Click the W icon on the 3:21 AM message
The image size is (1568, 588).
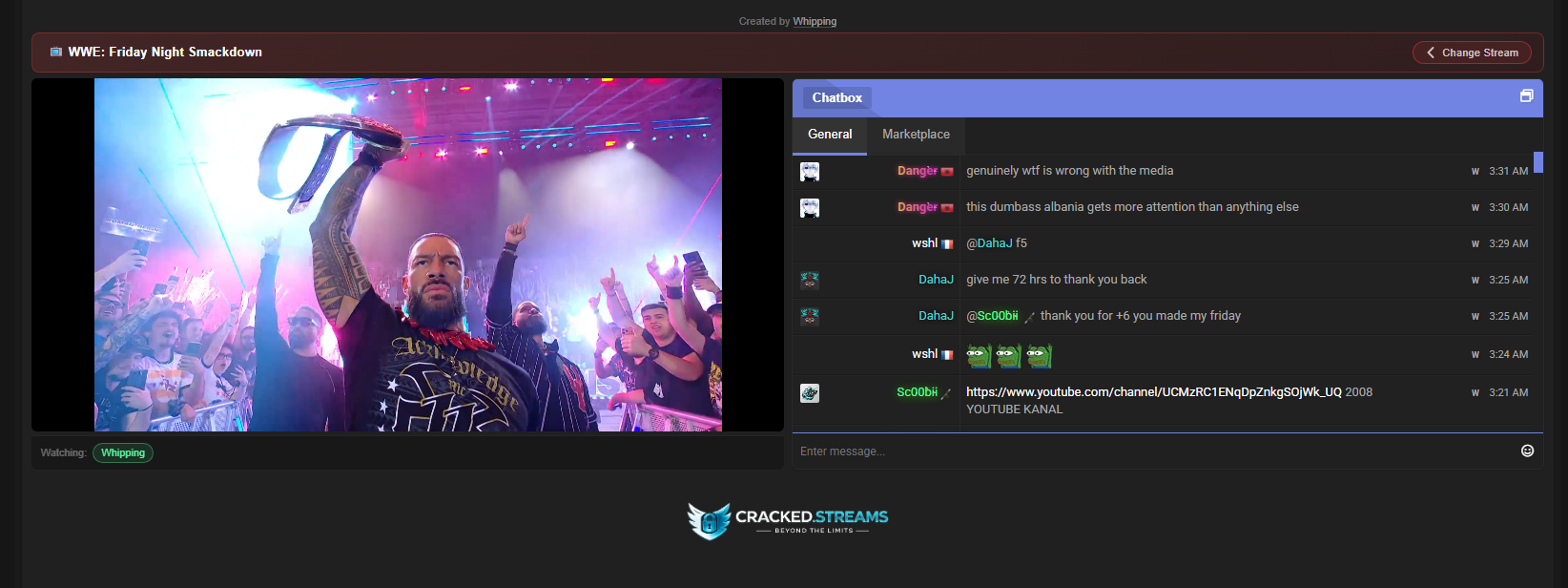[x=1475, y=393]
